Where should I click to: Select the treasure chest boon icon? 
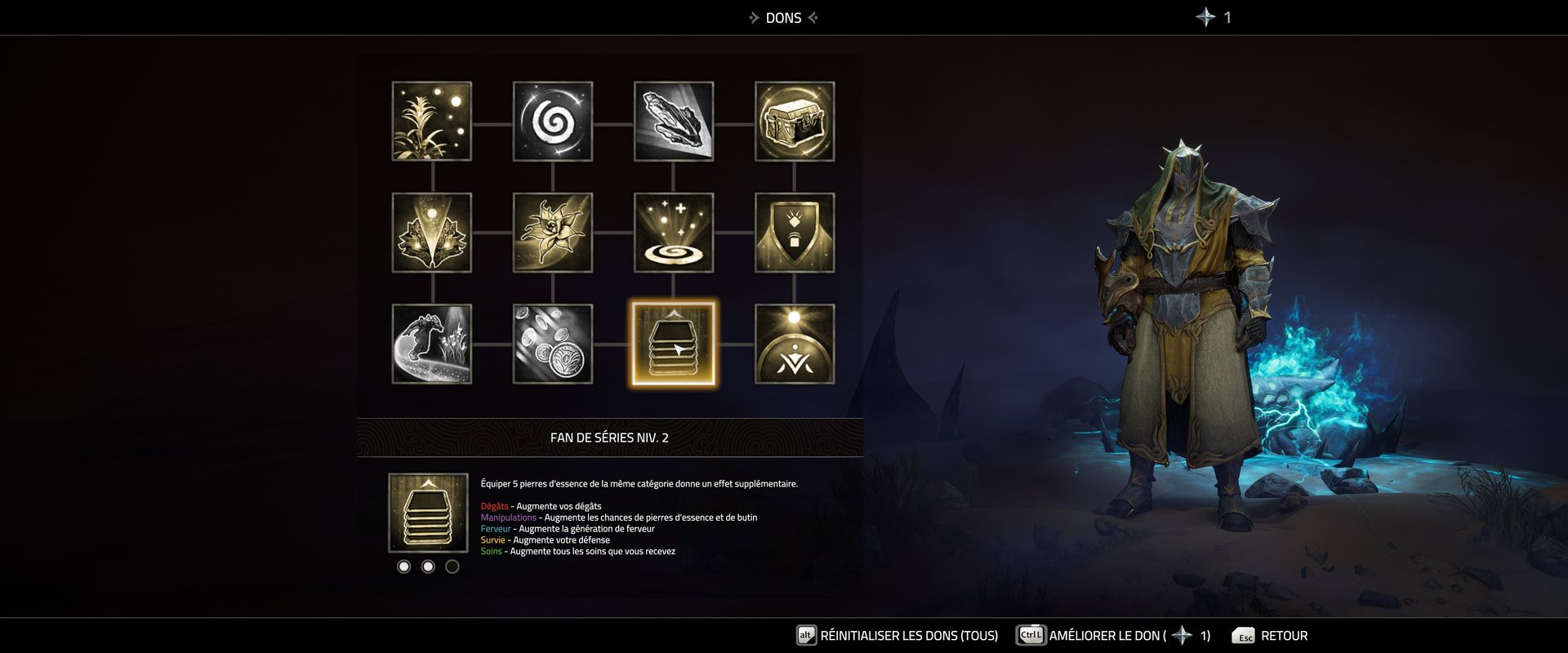pos(795,121)
